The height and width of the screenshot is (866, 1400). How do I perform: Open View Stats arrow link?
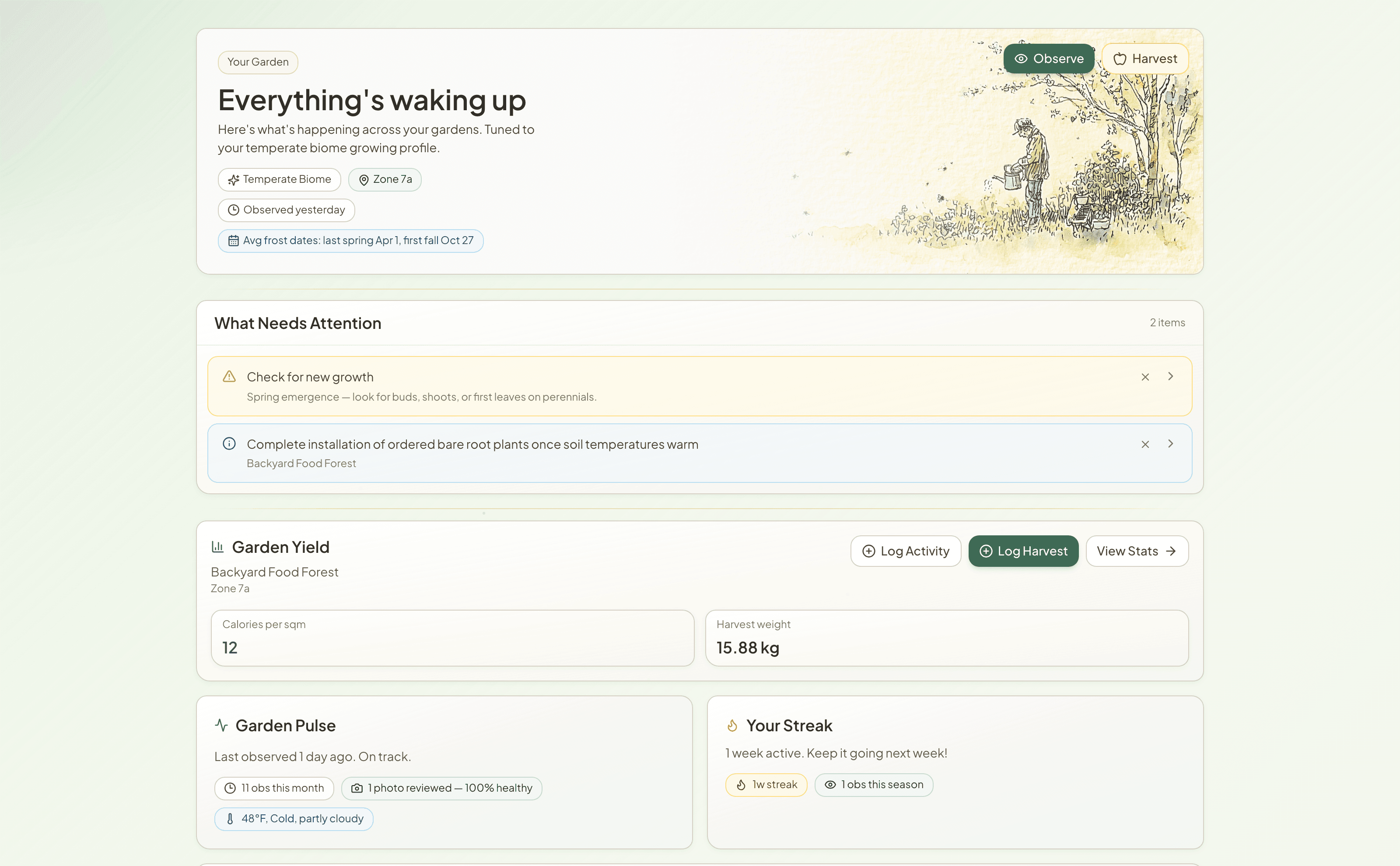(1137, 551)
